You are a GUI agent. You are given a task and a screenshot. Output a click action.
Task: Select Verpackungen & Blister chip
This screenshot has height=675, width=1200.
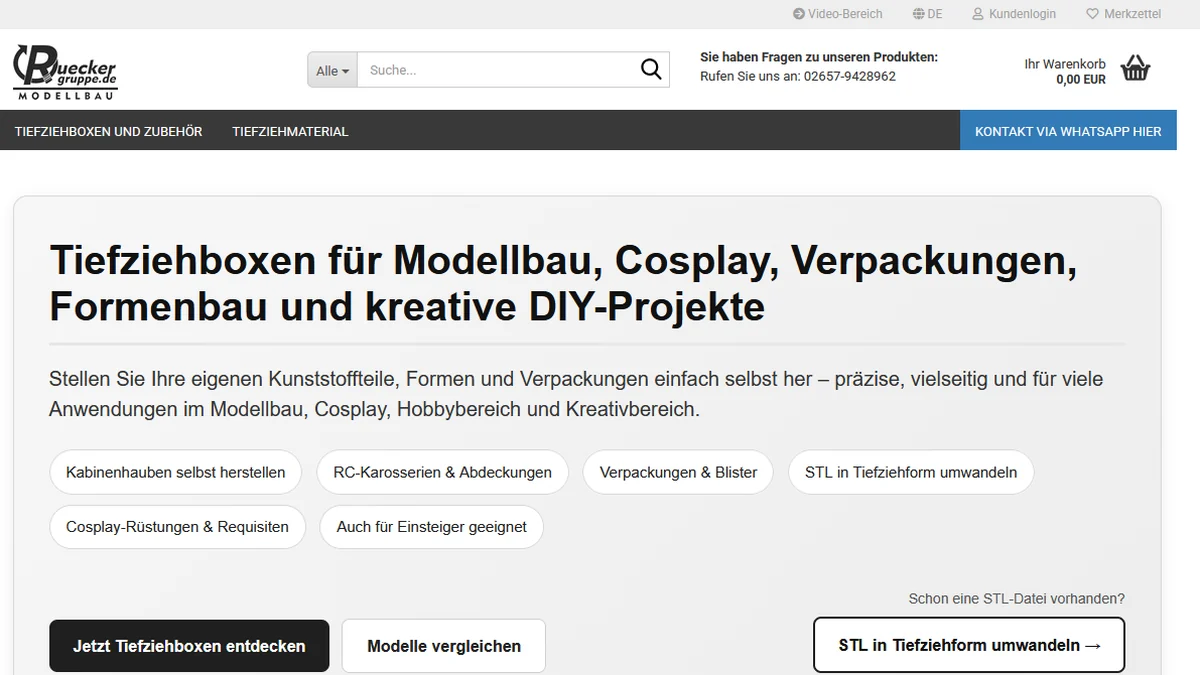click(679, 472)
